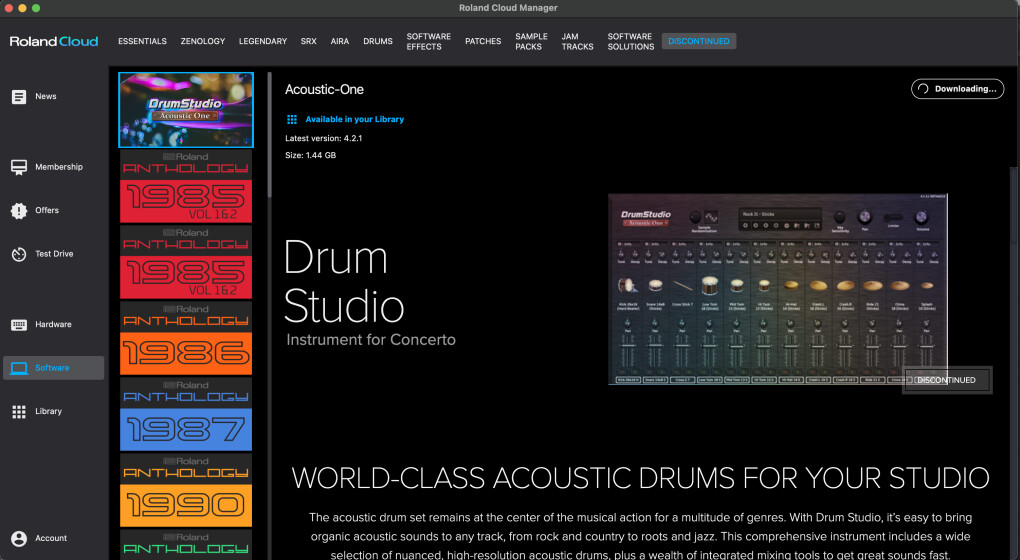Select the Anthology 1990 thumbnail
The image size is (1020, 560).
[x=186, y=490]
